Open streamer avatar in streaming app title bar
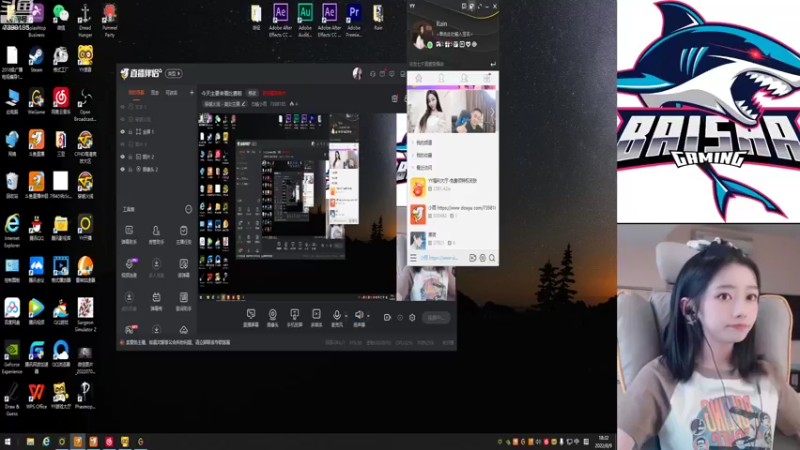This screenshot has height=450, width=800. tap(358, 73)
